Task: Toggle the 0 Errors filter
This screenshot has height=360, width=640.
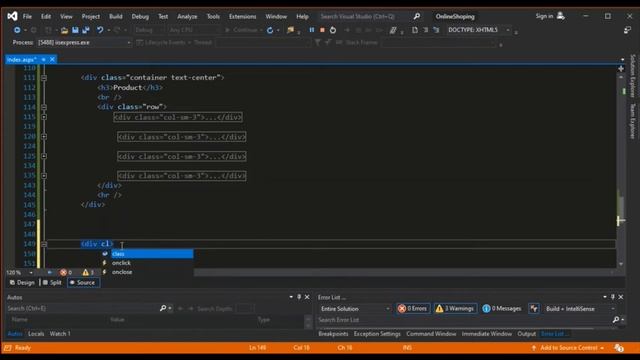Action: (413, 309)
